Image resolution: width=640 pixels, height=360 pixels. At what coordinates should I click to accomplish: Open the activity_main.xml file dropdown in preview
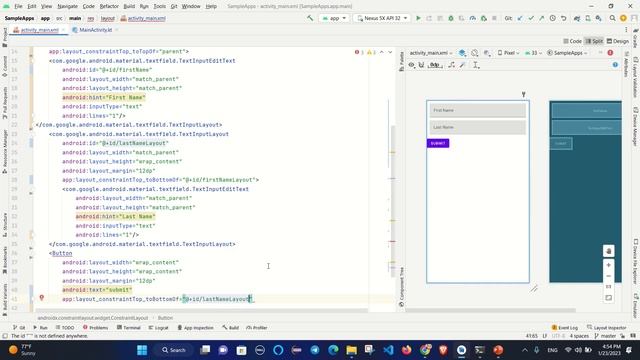coord(431,53)
